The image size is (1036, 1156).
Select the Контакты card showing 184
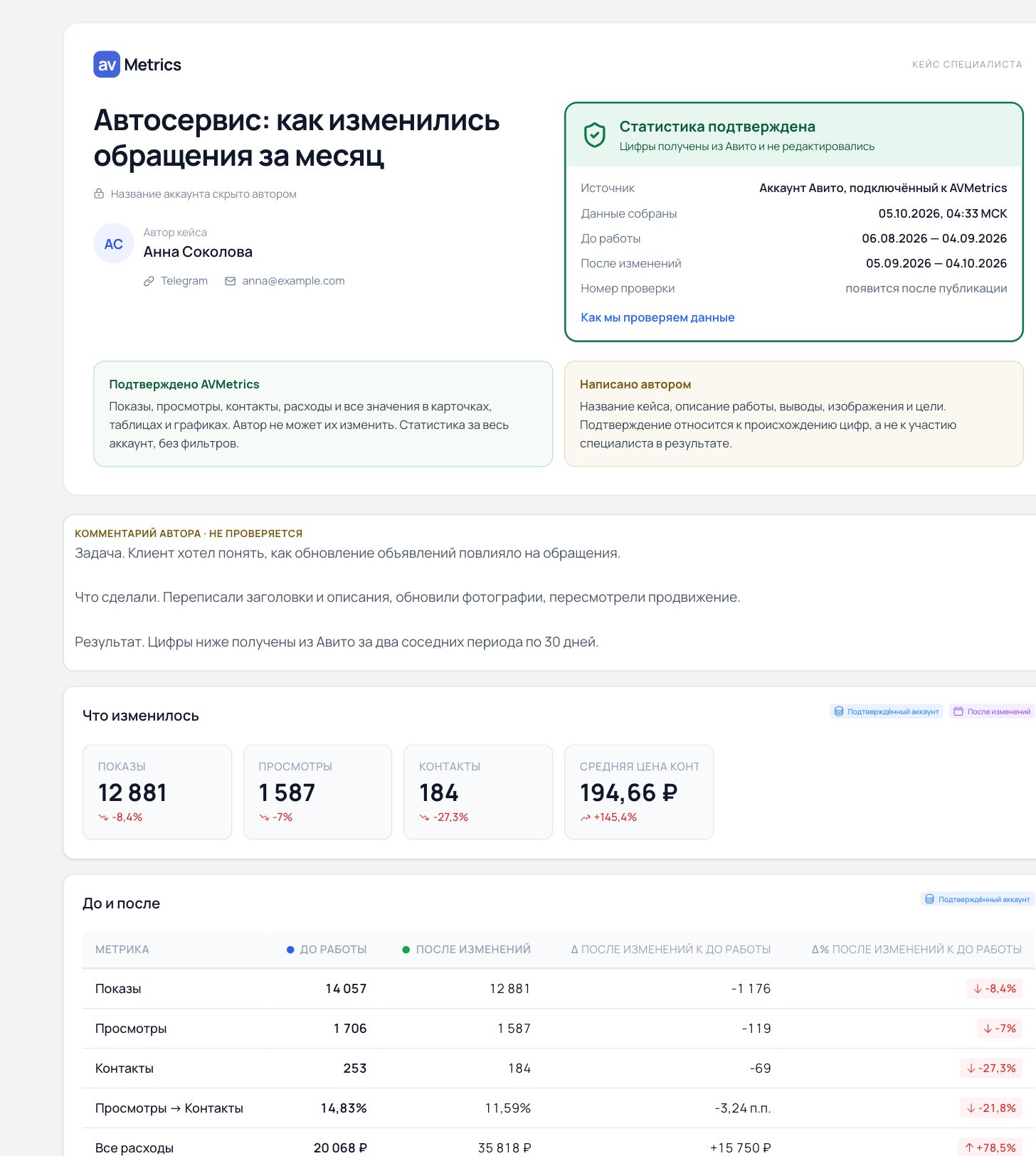[478, 792]
